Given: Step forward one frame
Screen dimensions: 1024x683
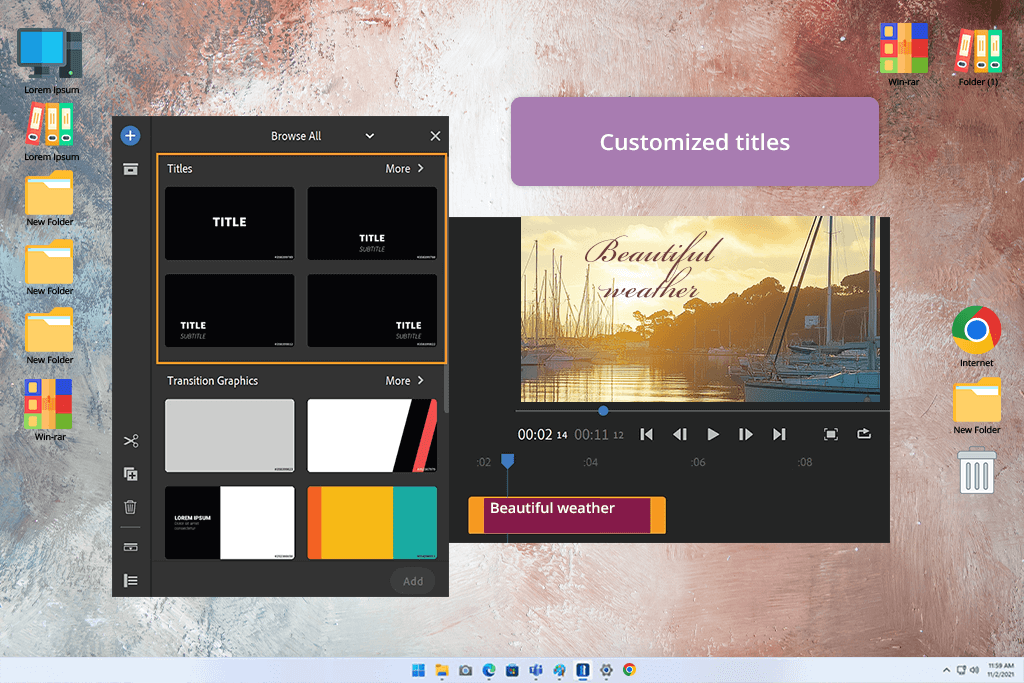Looking at the screenshot, I should [745, 434].
